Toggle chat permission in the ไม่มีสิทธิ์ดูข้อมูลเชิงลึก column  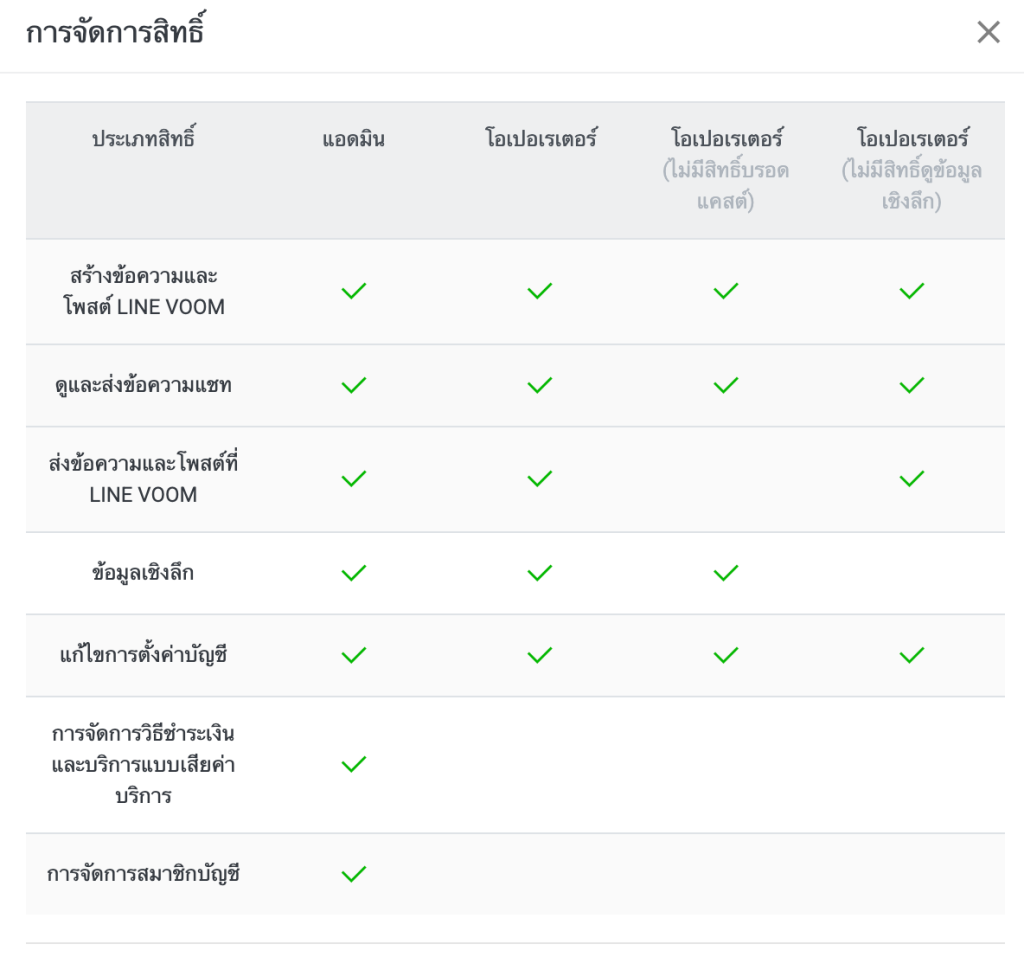(x=911, y=384)
